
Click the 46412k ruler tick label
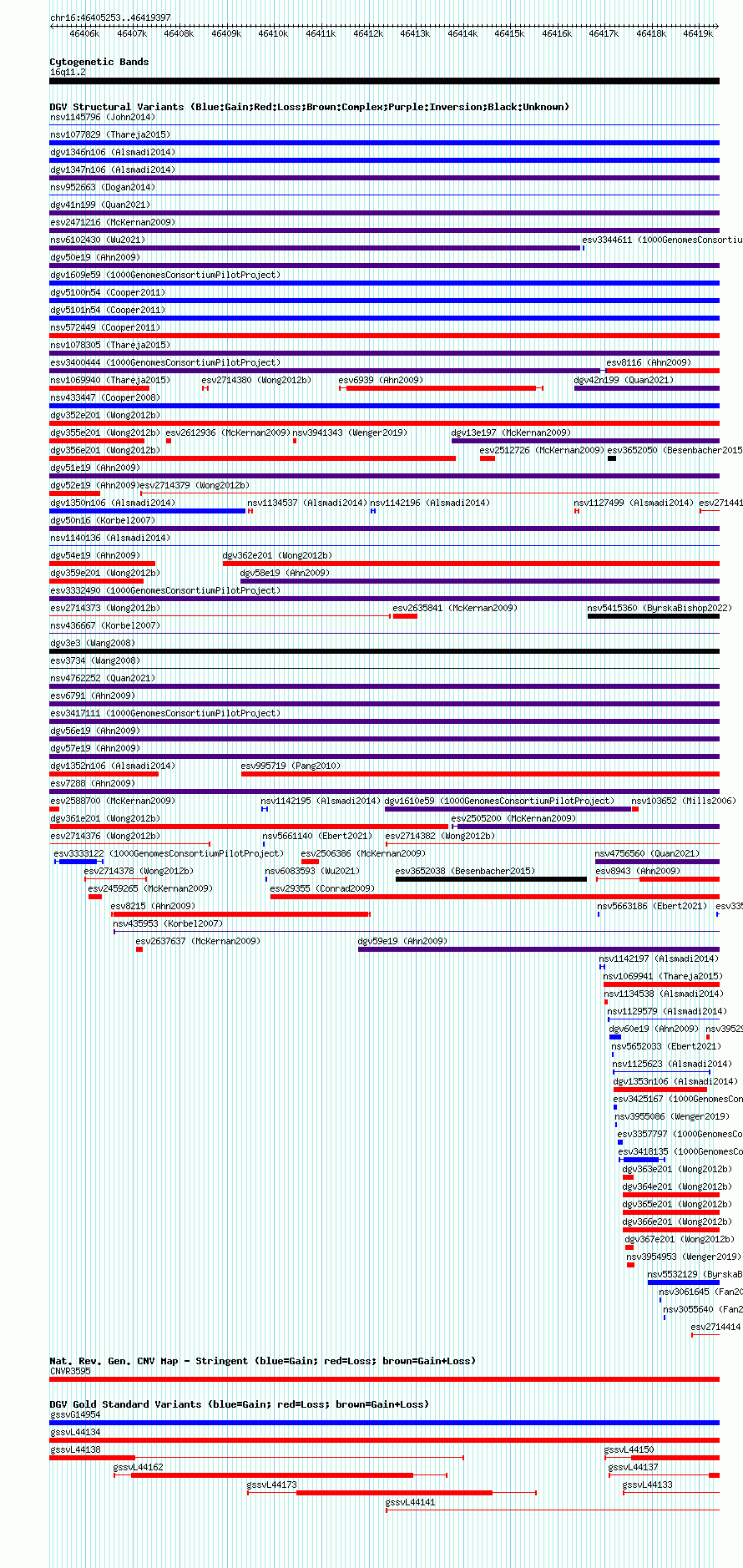368,34
